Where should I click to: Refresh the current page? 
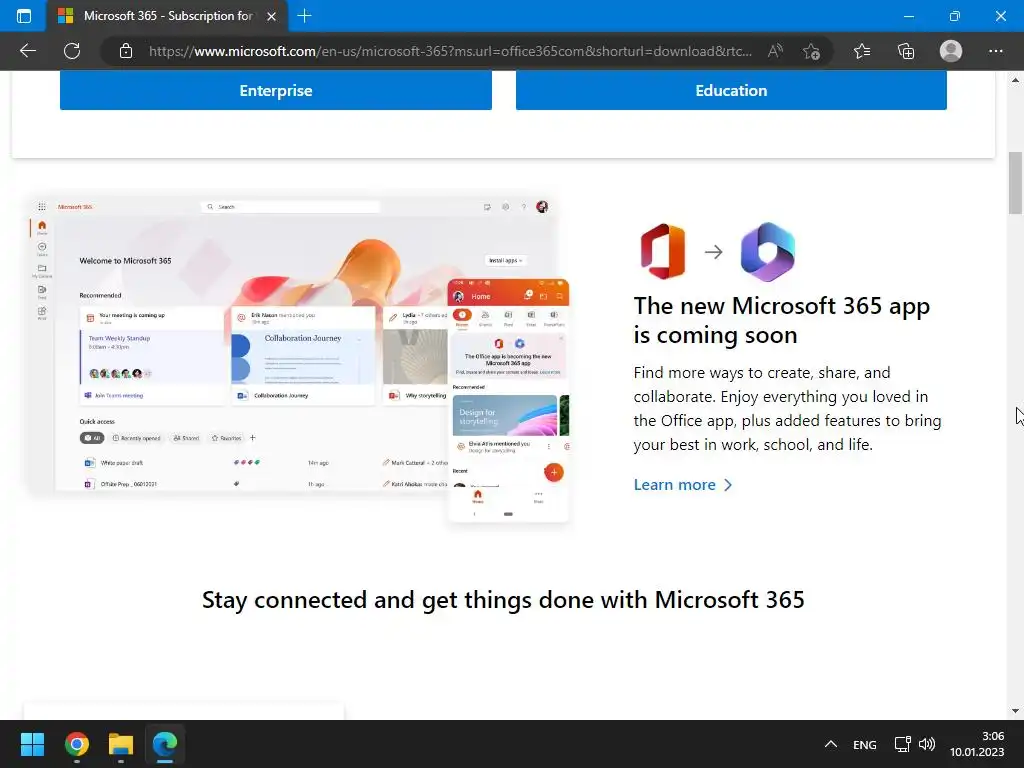(x=72, y=51)
